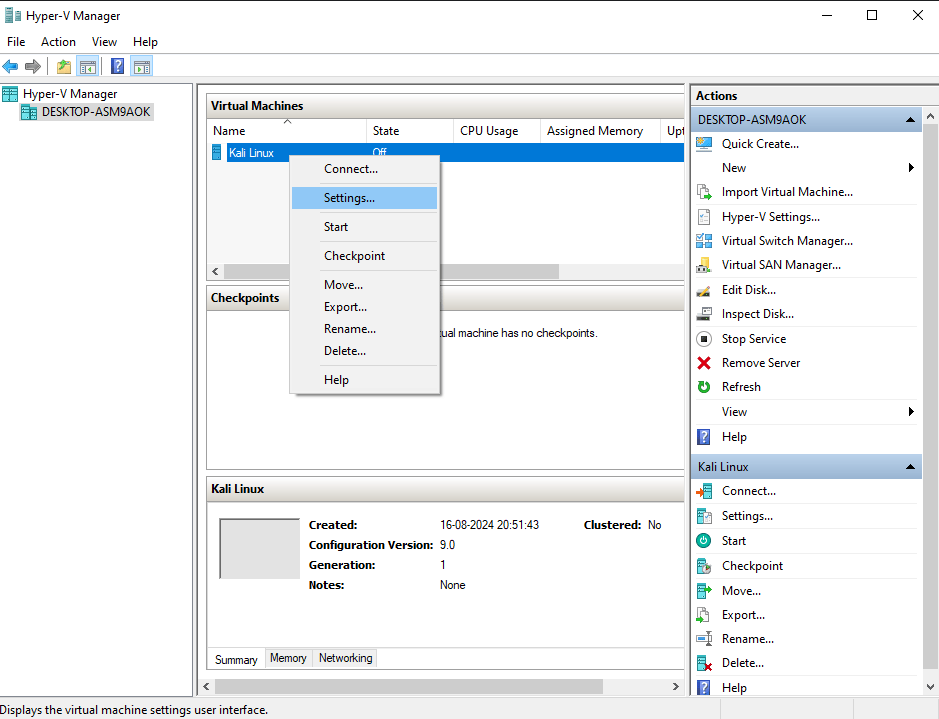The width and height of the screenshot is (939, 719).
Task: Select Settings... in the context menu
Action: click(349, 198)
